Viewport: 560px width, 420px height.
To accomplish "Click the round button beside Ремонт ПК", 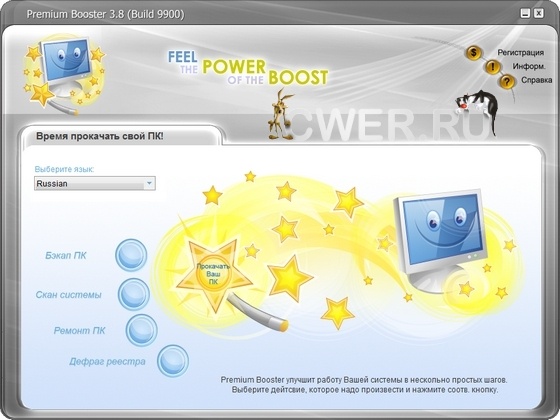I will coord(141,330).
